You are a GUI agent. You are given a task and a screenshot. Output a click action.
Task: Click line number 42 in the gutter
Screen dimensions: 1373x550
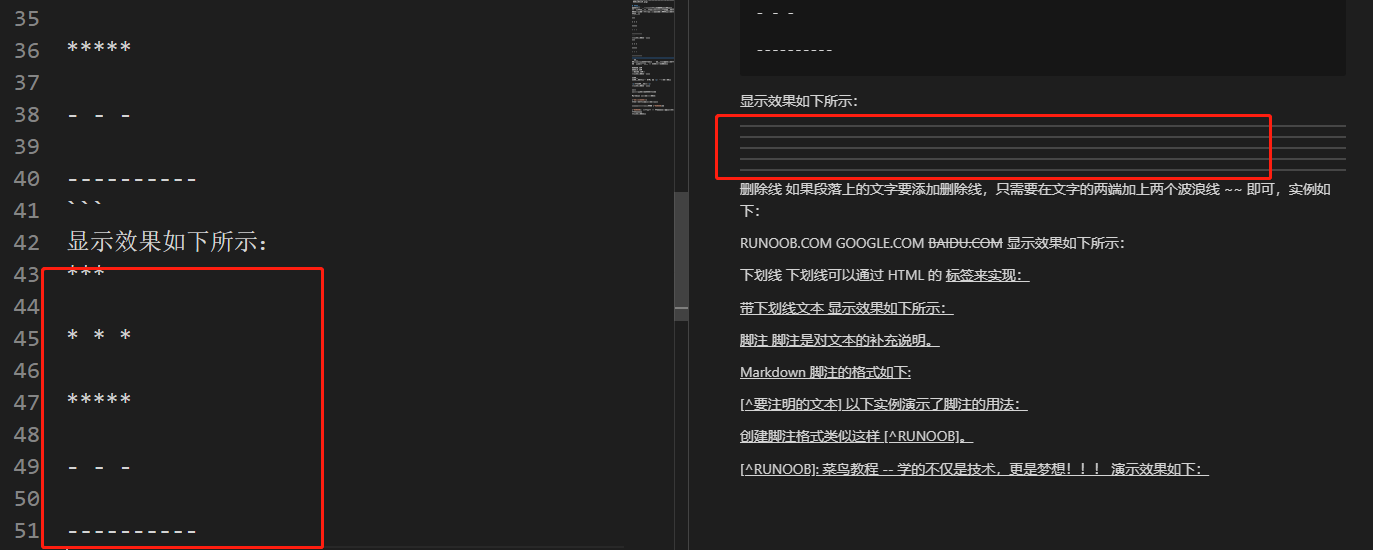coord(27,242)
